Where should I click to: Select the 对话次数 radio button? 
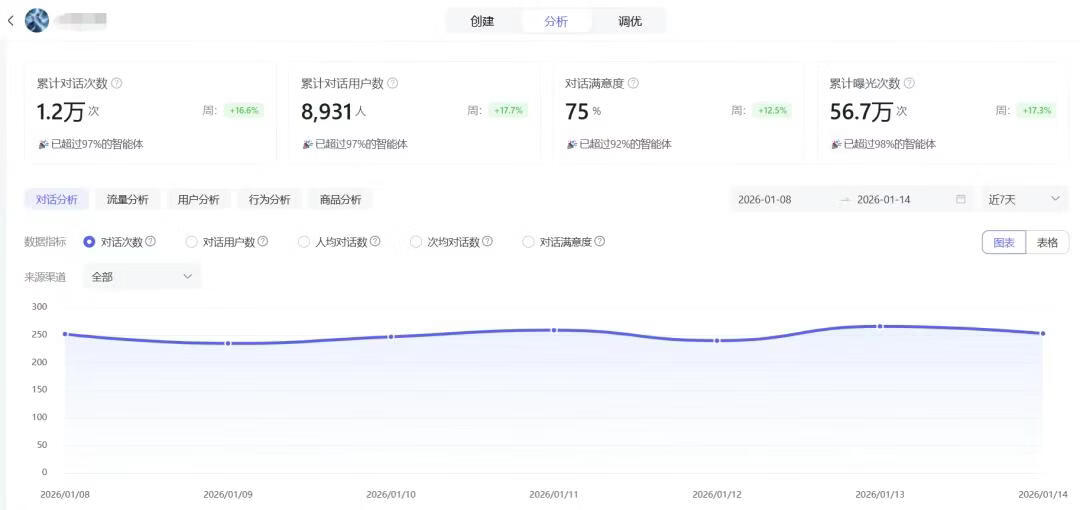(x=89, y=242)
